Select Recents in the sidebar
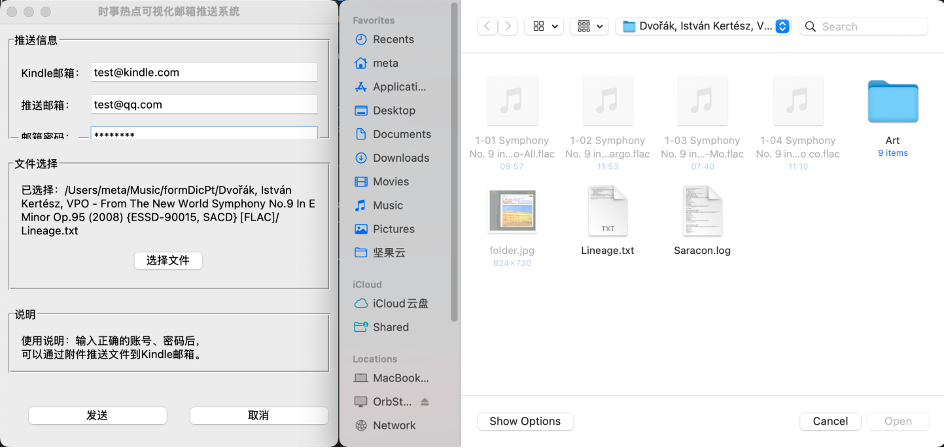 393,40
